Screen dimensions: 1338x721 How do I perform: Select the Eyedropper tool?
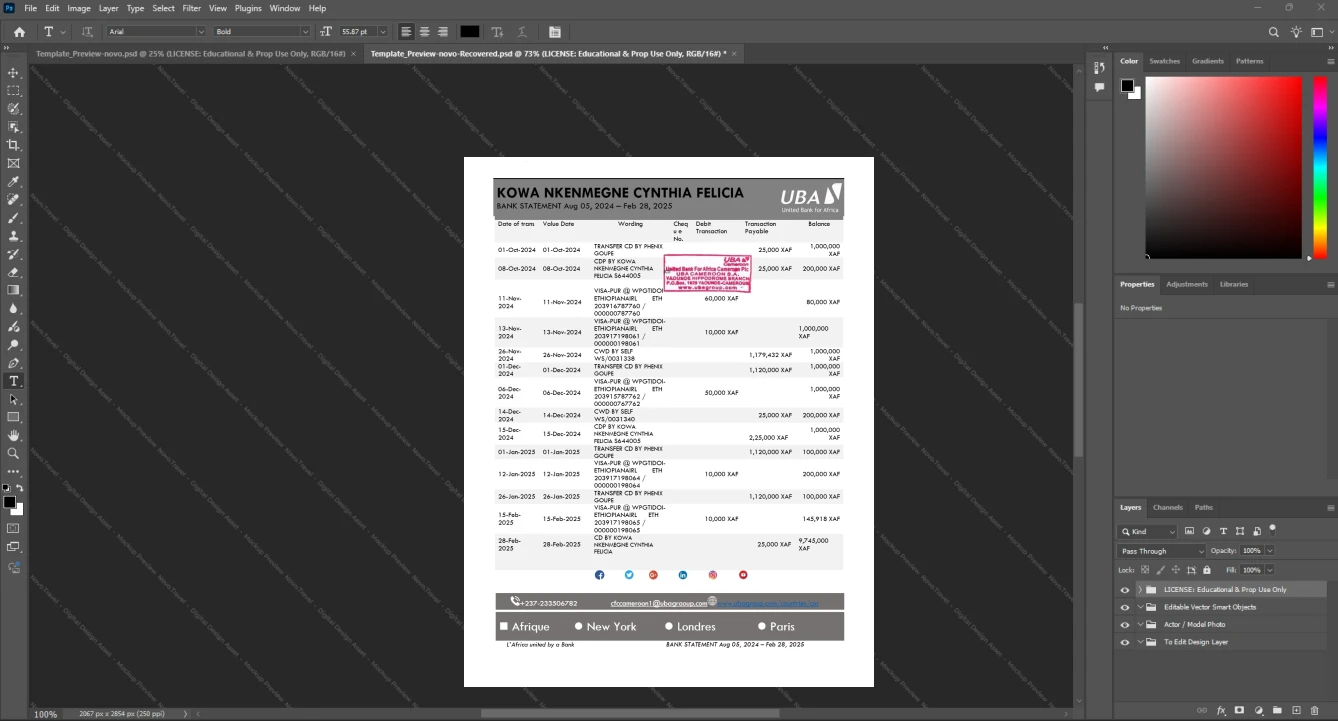tap(13, 182)
